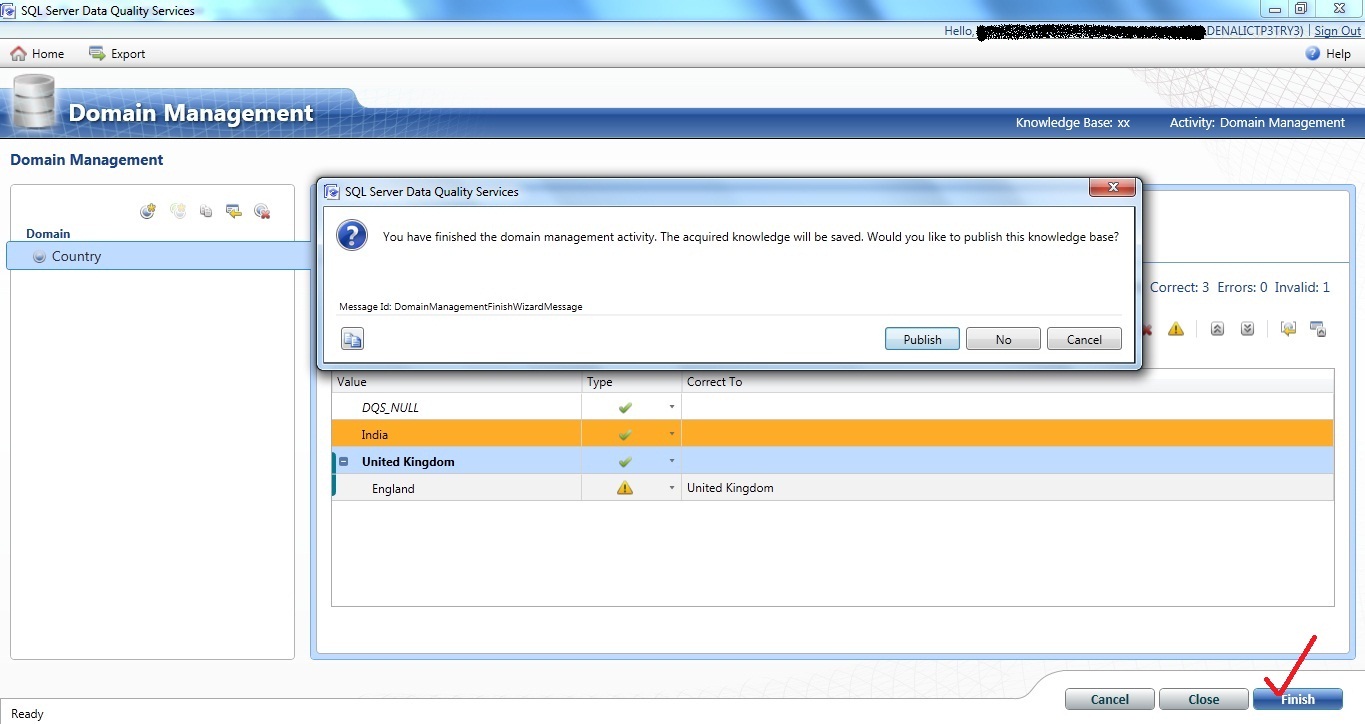
Task: Expand all values double-down arrow icon
Action: point(1247,328)
